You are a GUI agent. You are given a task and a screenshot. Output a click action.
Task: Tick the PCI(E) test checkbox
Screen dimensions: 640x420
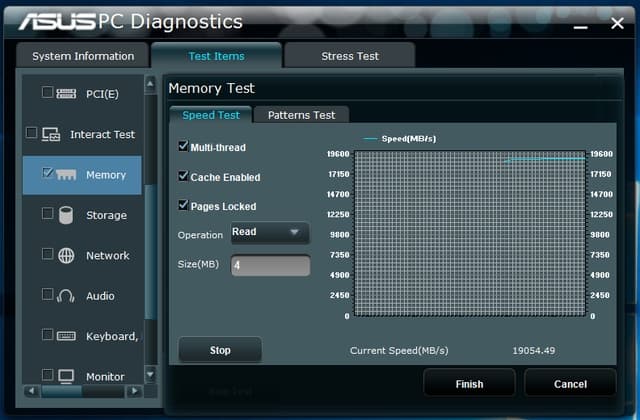(47, 92)
